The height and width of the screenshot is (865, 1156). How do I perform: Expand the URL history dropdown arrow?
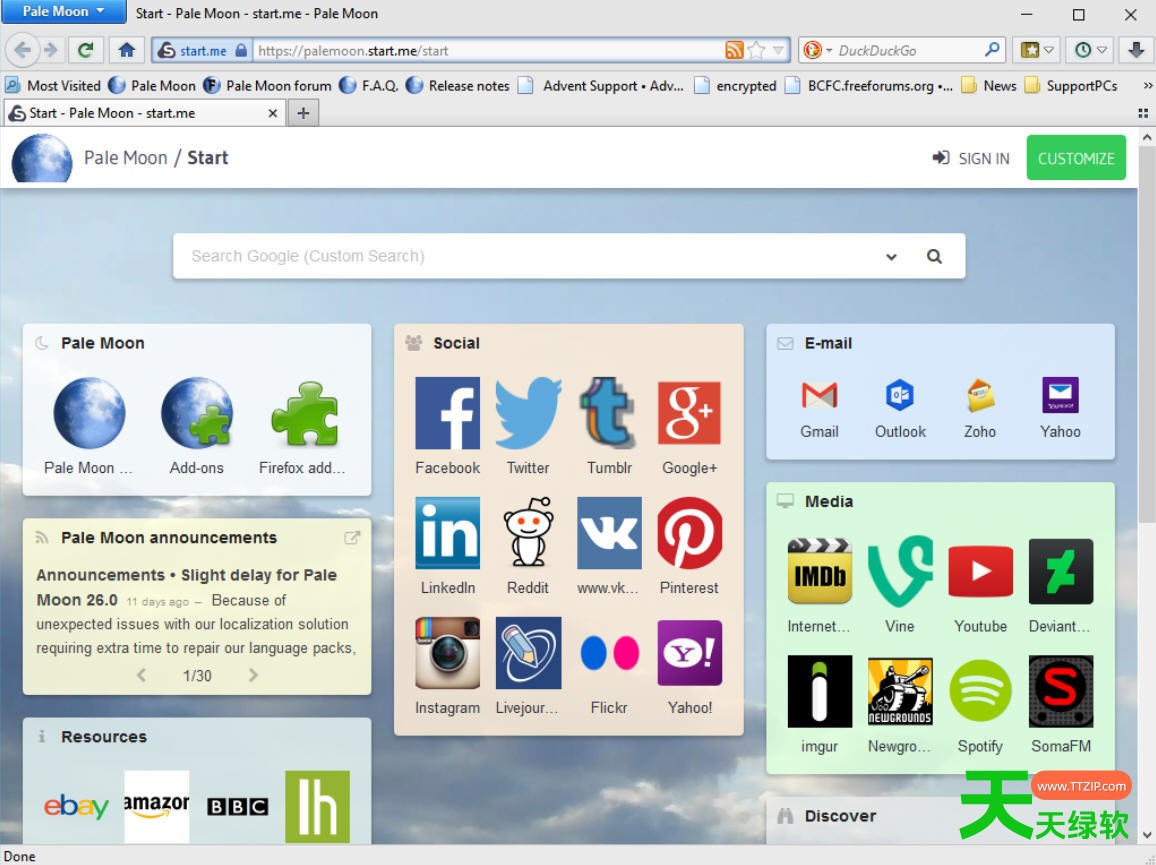click(779, 50)
